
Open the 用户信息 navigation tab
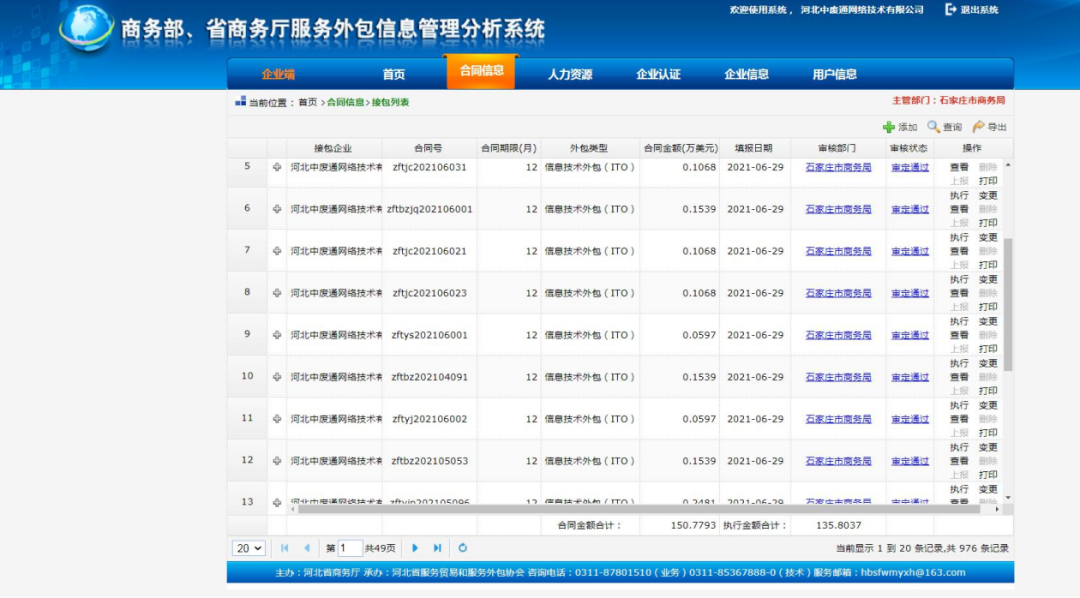(x=834, y=74)
